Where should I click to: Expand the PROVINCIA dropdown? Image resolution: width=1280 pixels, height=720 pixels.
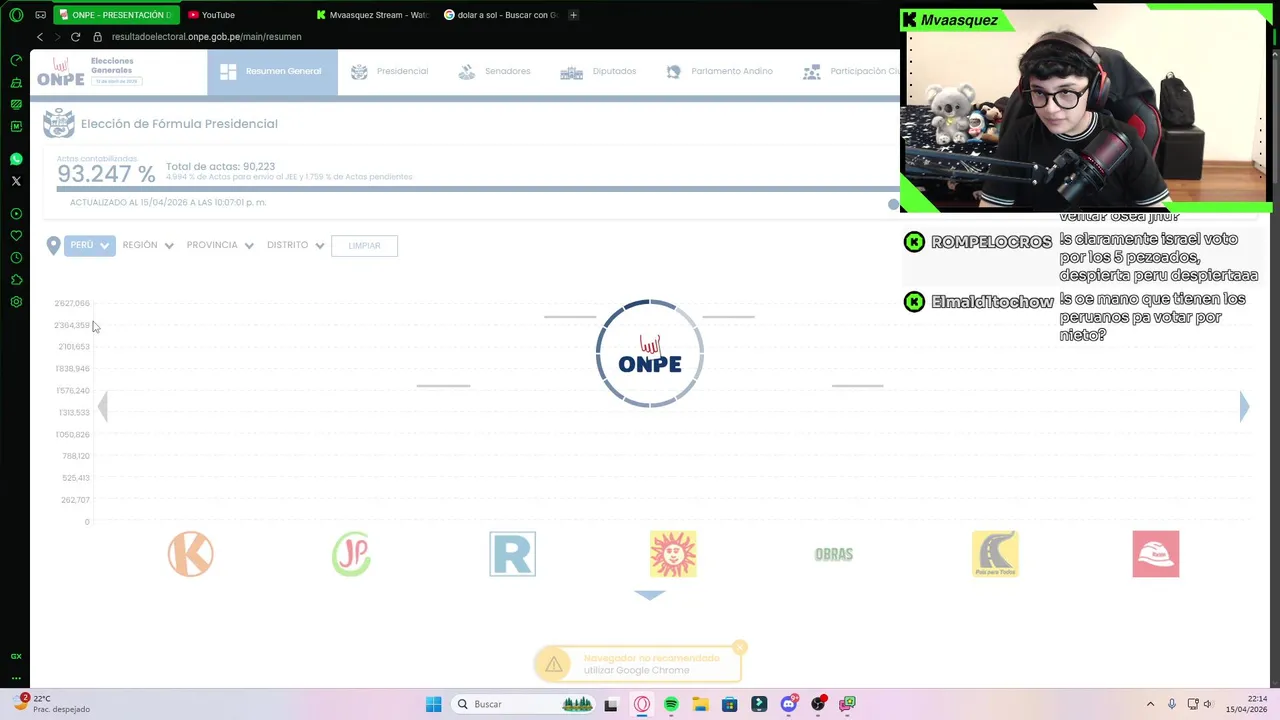click(x=220, y=245)
